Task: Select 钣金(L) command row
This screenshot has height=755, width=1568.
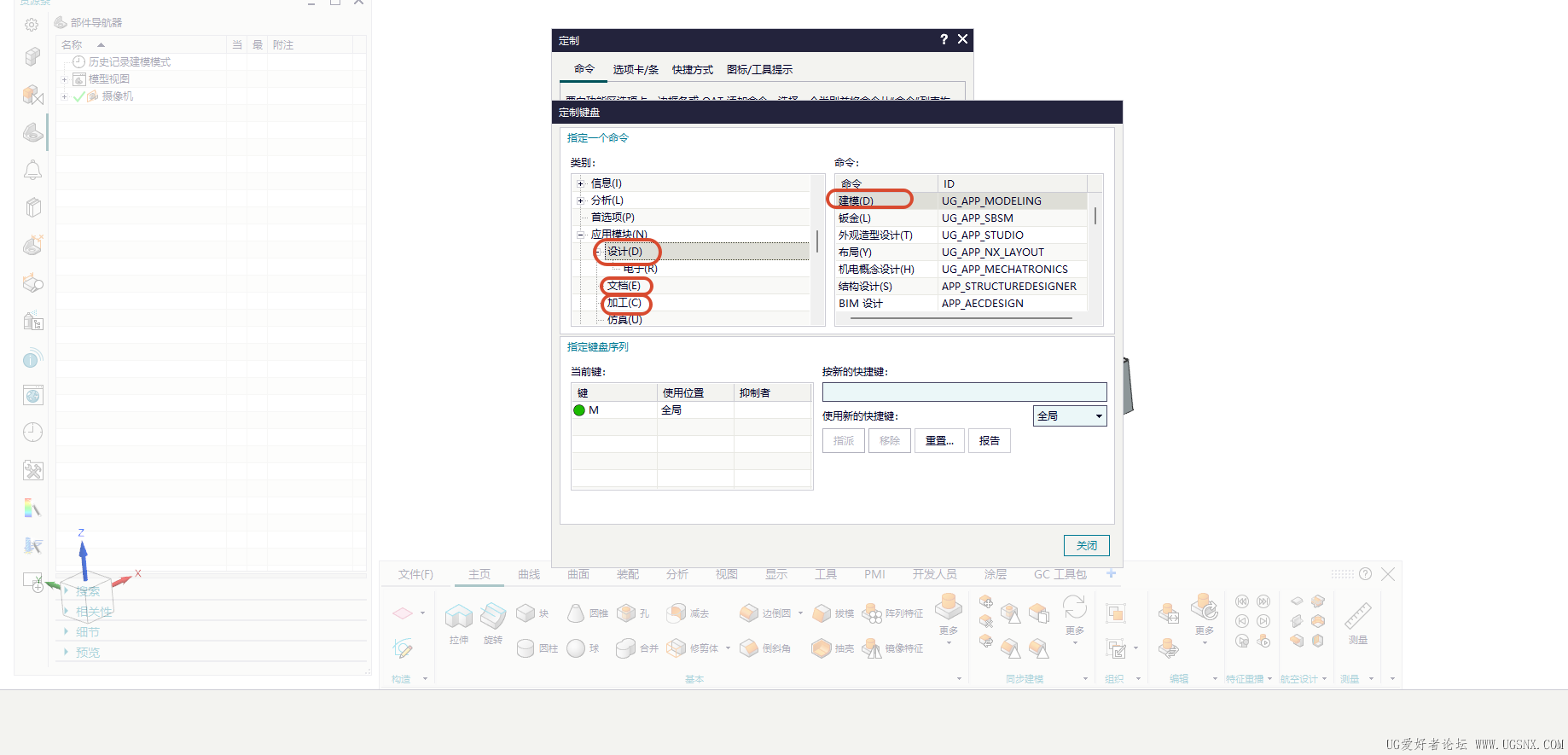Action: click(961, 218)
